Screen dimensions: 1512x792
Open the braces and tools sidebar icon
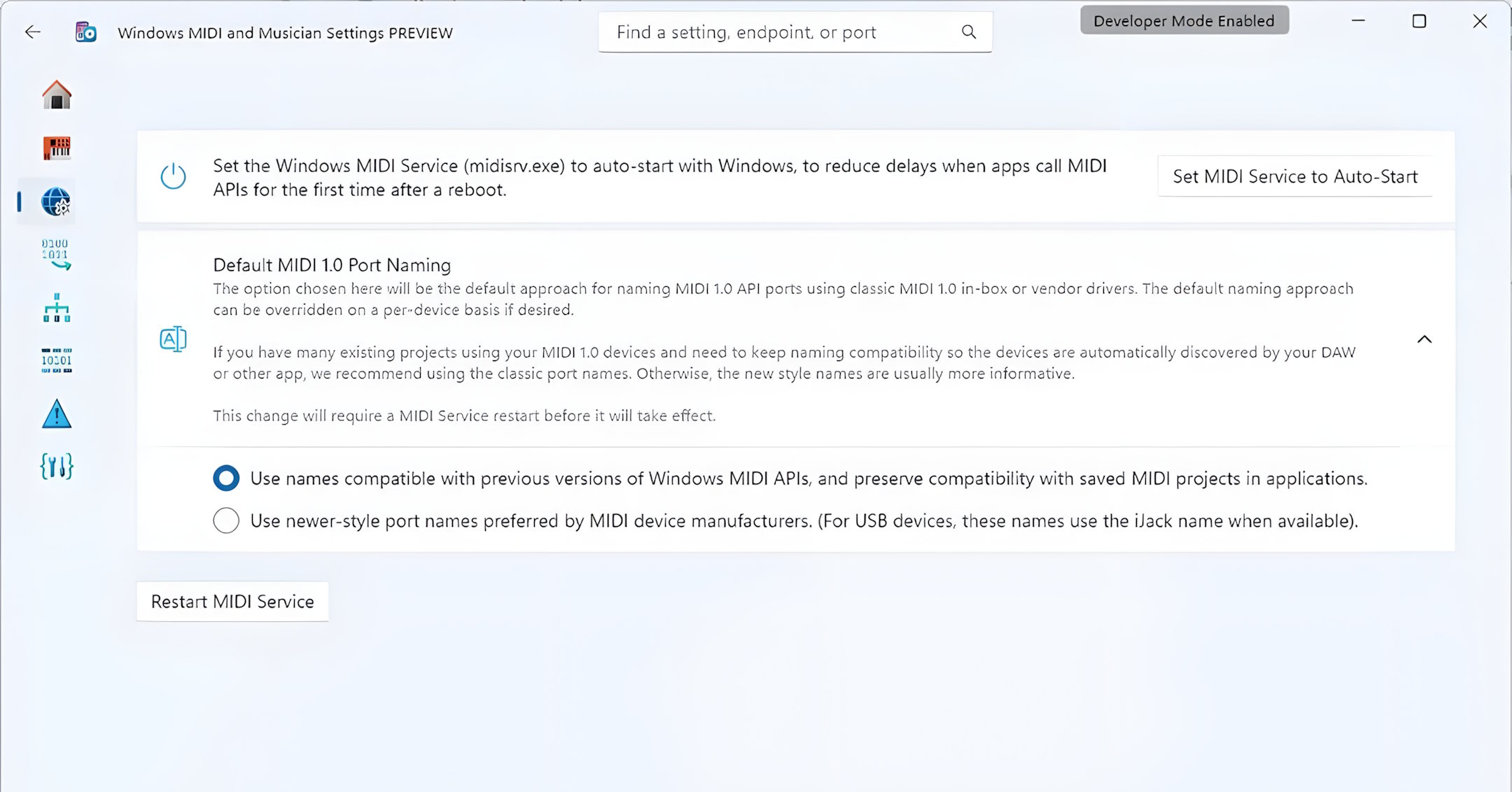[57, 466]
